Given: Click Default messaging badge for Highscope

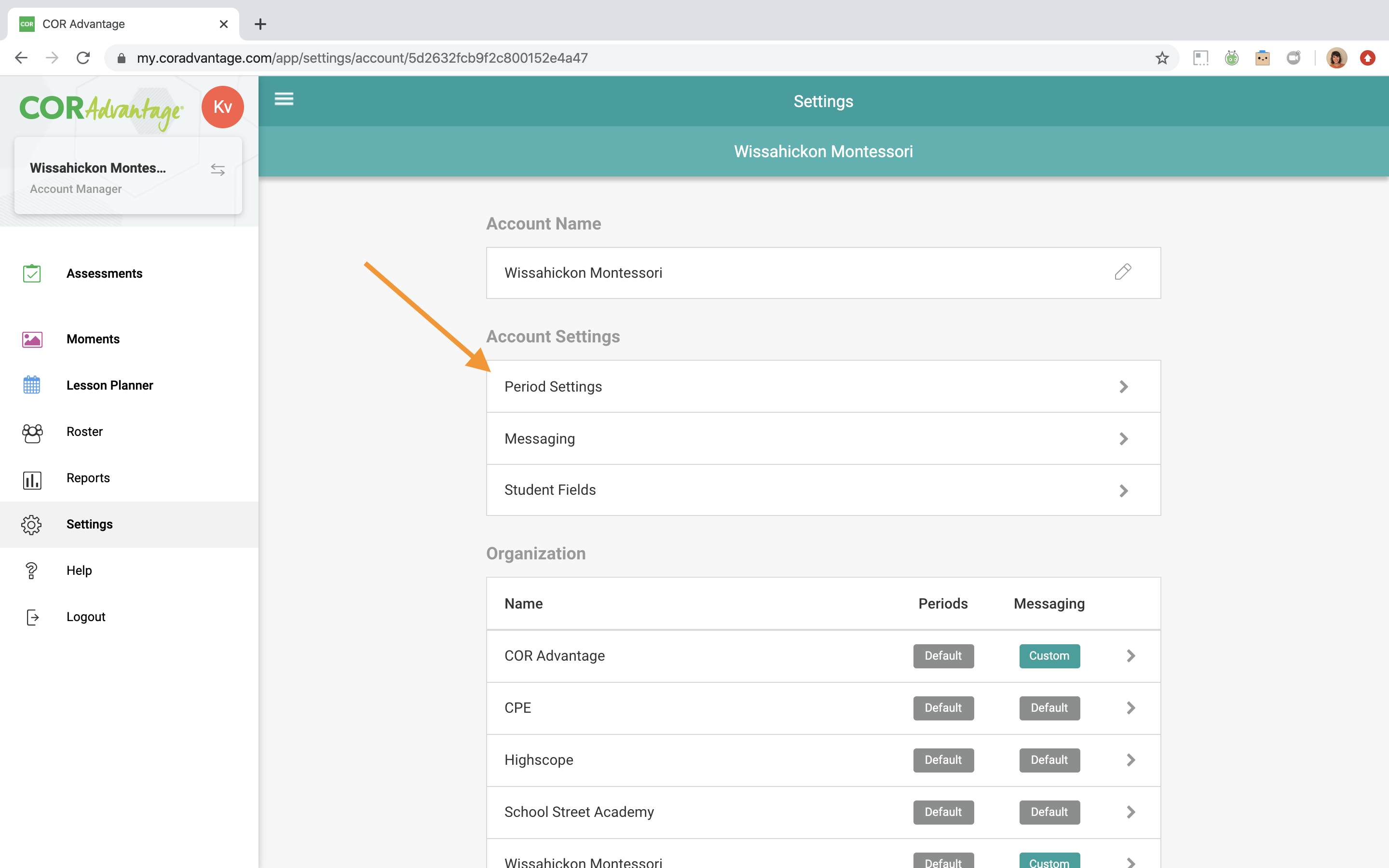Looking at the screenshot, I should [1049, 760].
